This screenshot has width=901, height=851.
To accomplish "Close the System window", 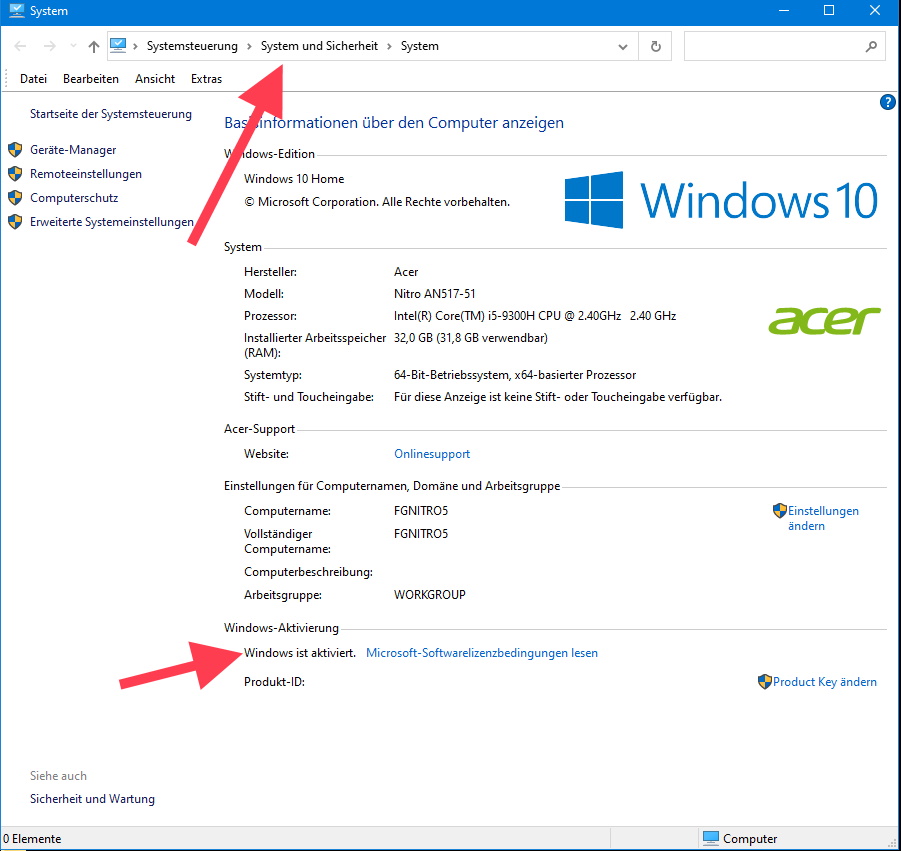I will coord(875,10).
